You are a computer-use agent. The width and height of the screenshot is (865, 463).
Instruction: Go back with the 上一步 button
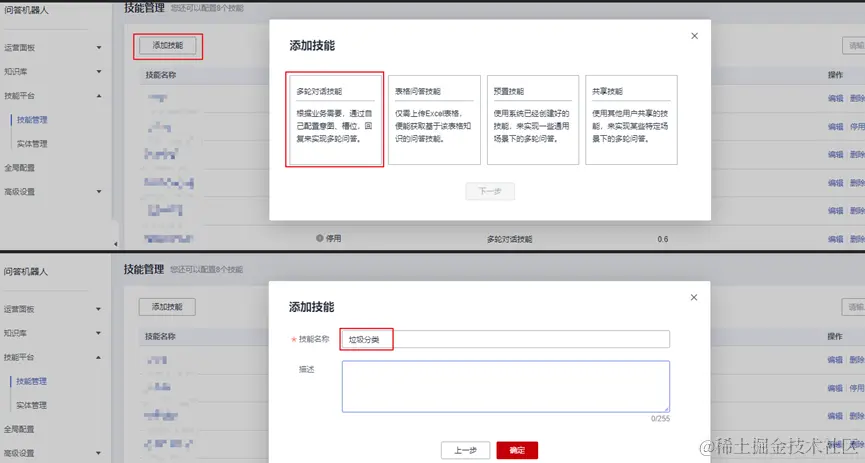tap(466, 450)
